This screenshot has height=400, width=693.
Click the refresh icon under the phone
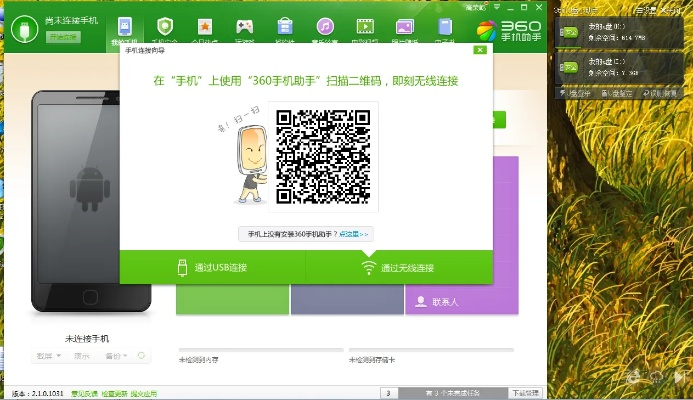[141, 355]
